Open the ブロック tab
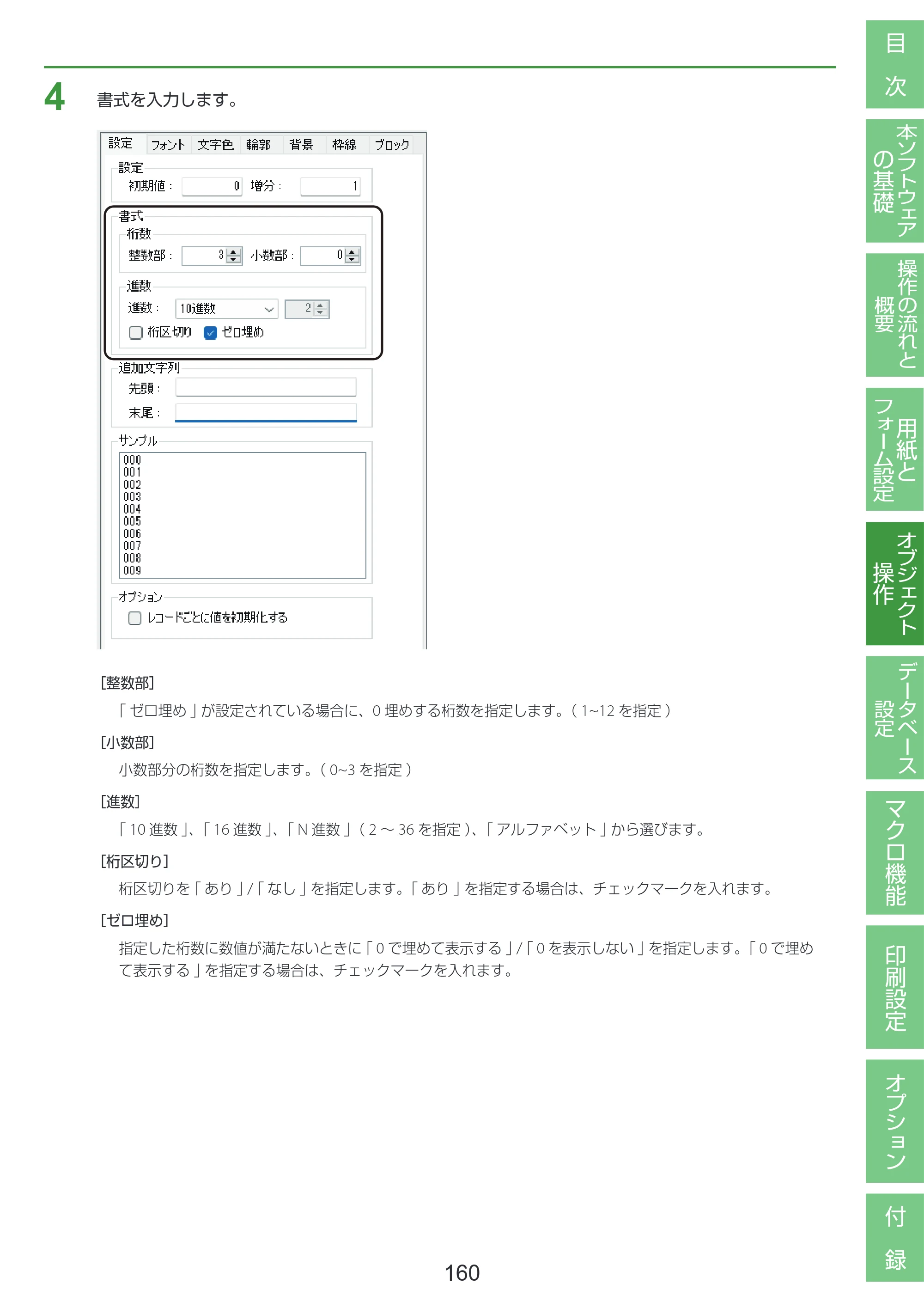Viewport: 924px width, 1308px height. click(392, 145)
